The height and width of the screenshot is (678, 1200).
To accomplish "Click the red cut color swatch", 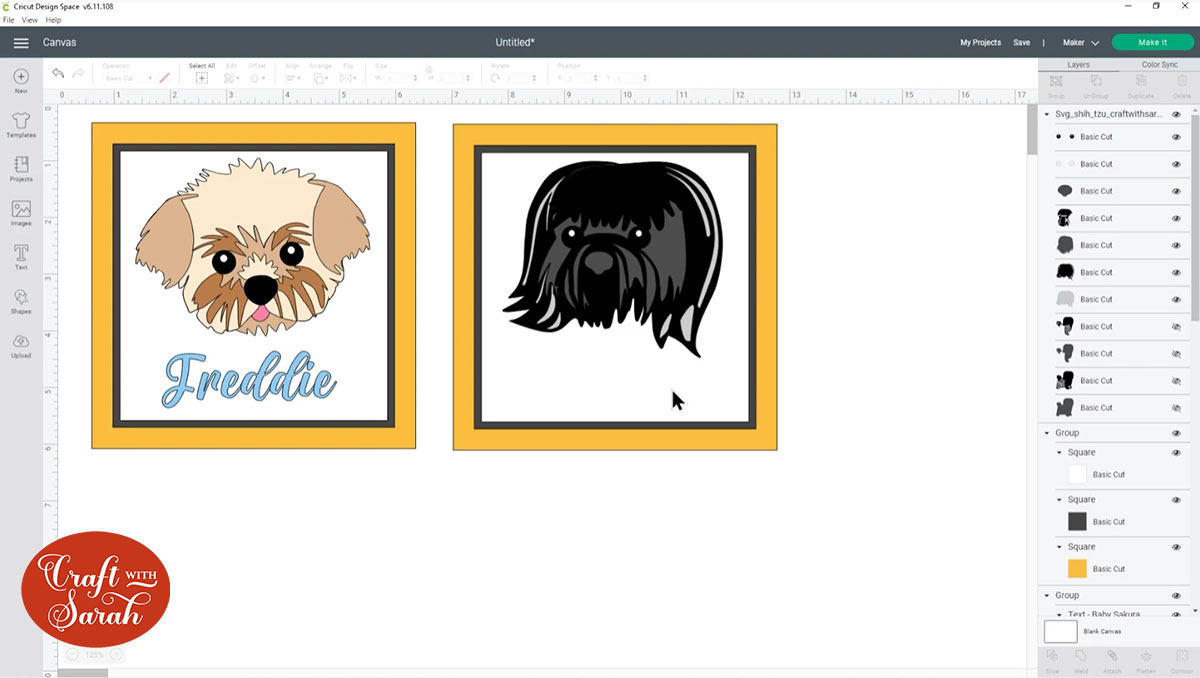I will [165, 77].
